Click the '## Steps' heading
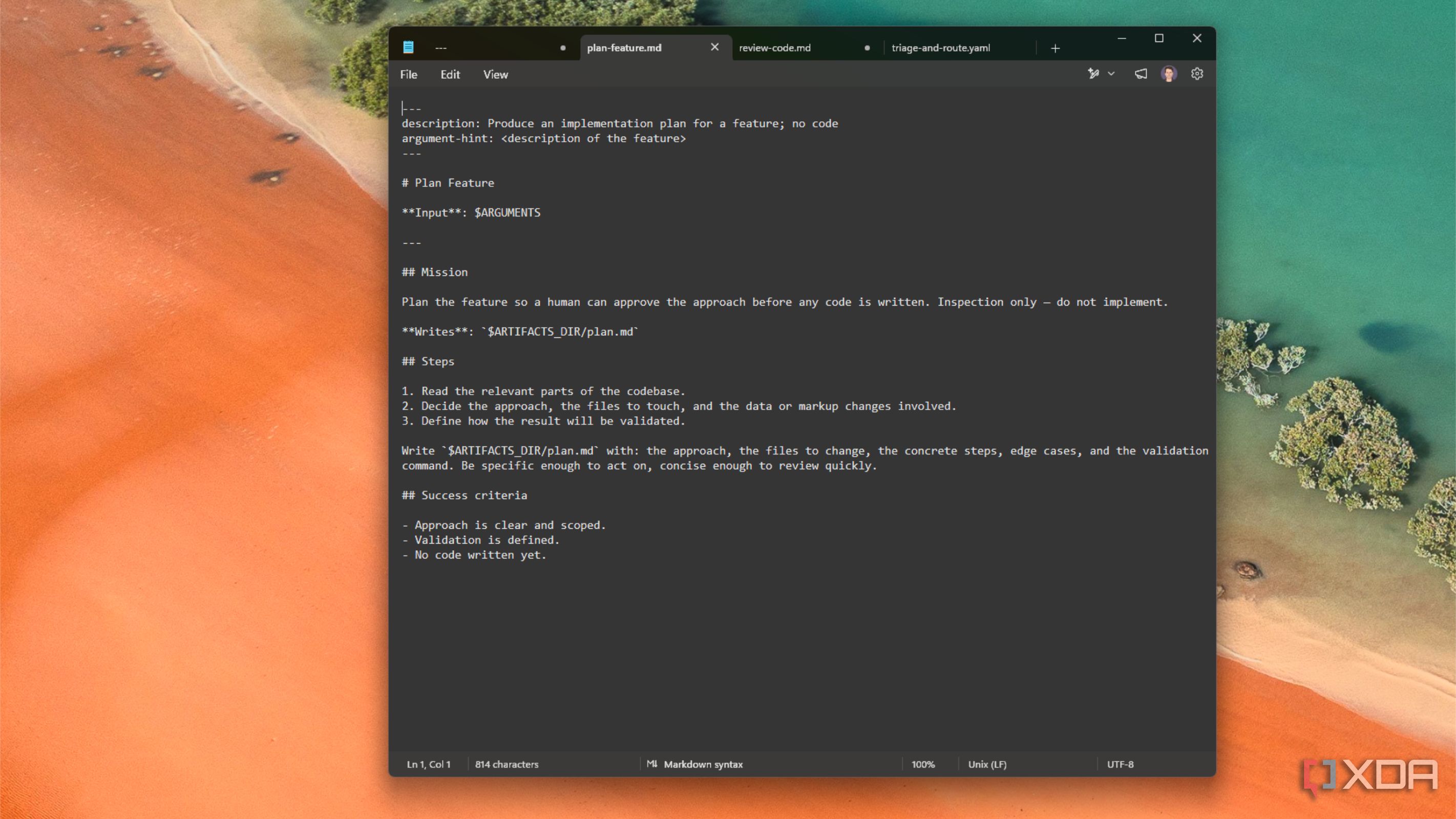 tap(428, 361)
